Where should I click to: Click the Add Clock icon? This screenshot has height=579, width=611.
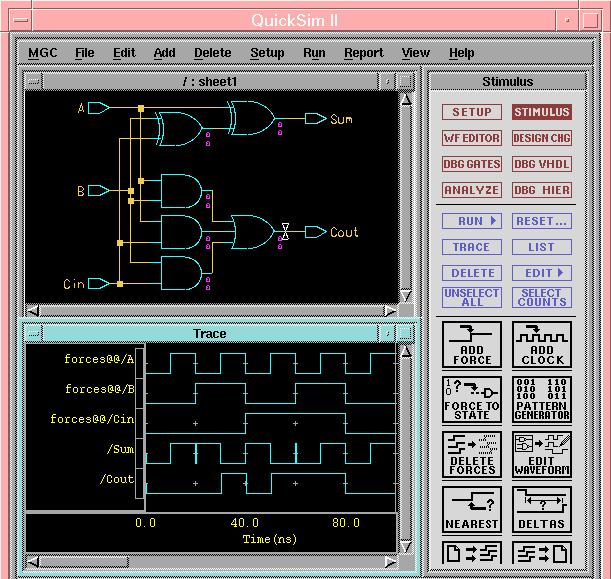point(542,344)
